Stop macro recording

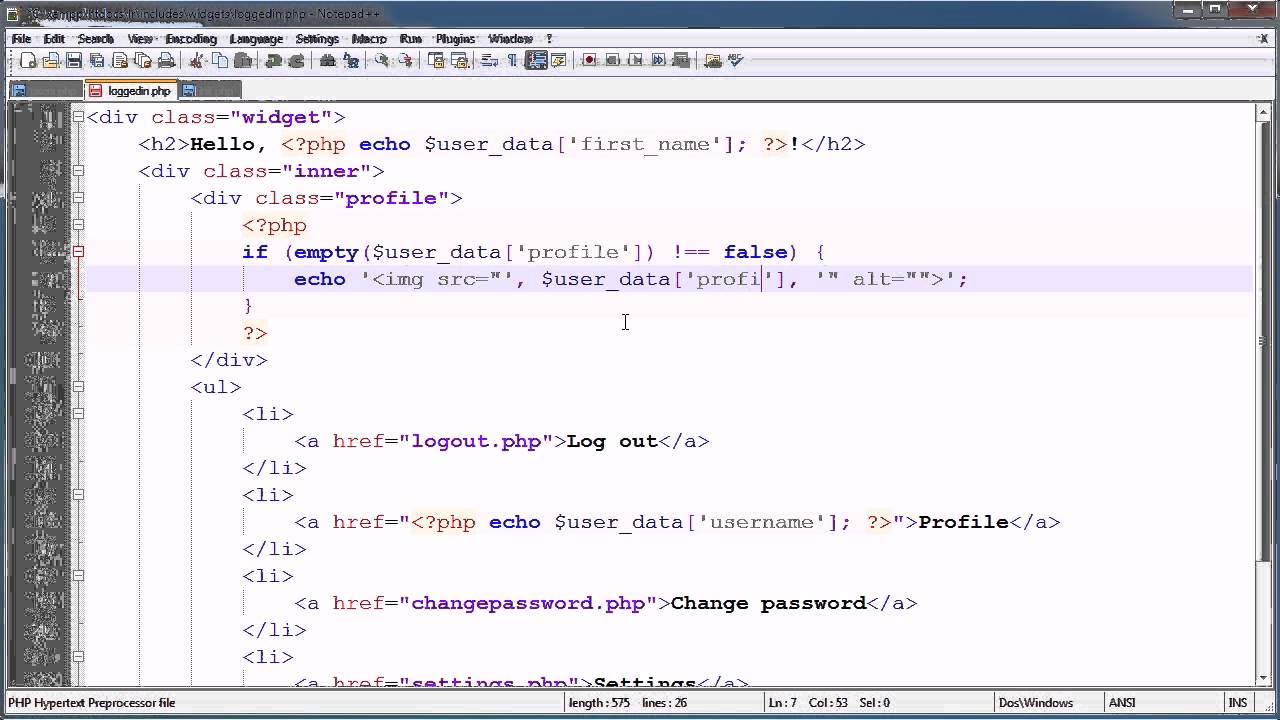tap(613, 61)
